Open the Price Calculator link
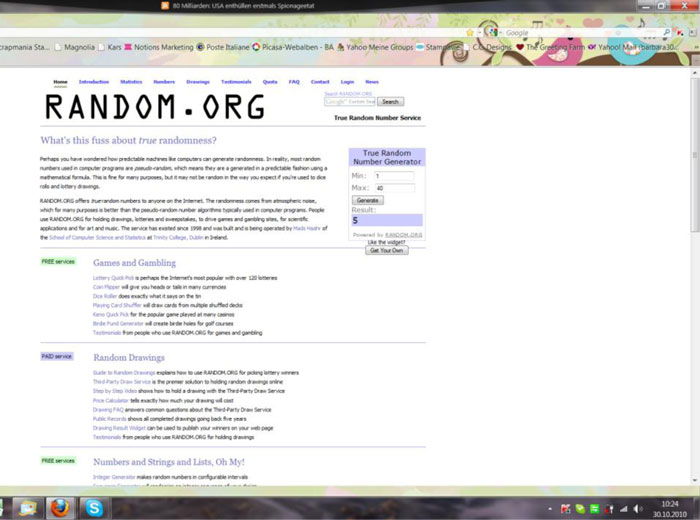 pos(111,400)
